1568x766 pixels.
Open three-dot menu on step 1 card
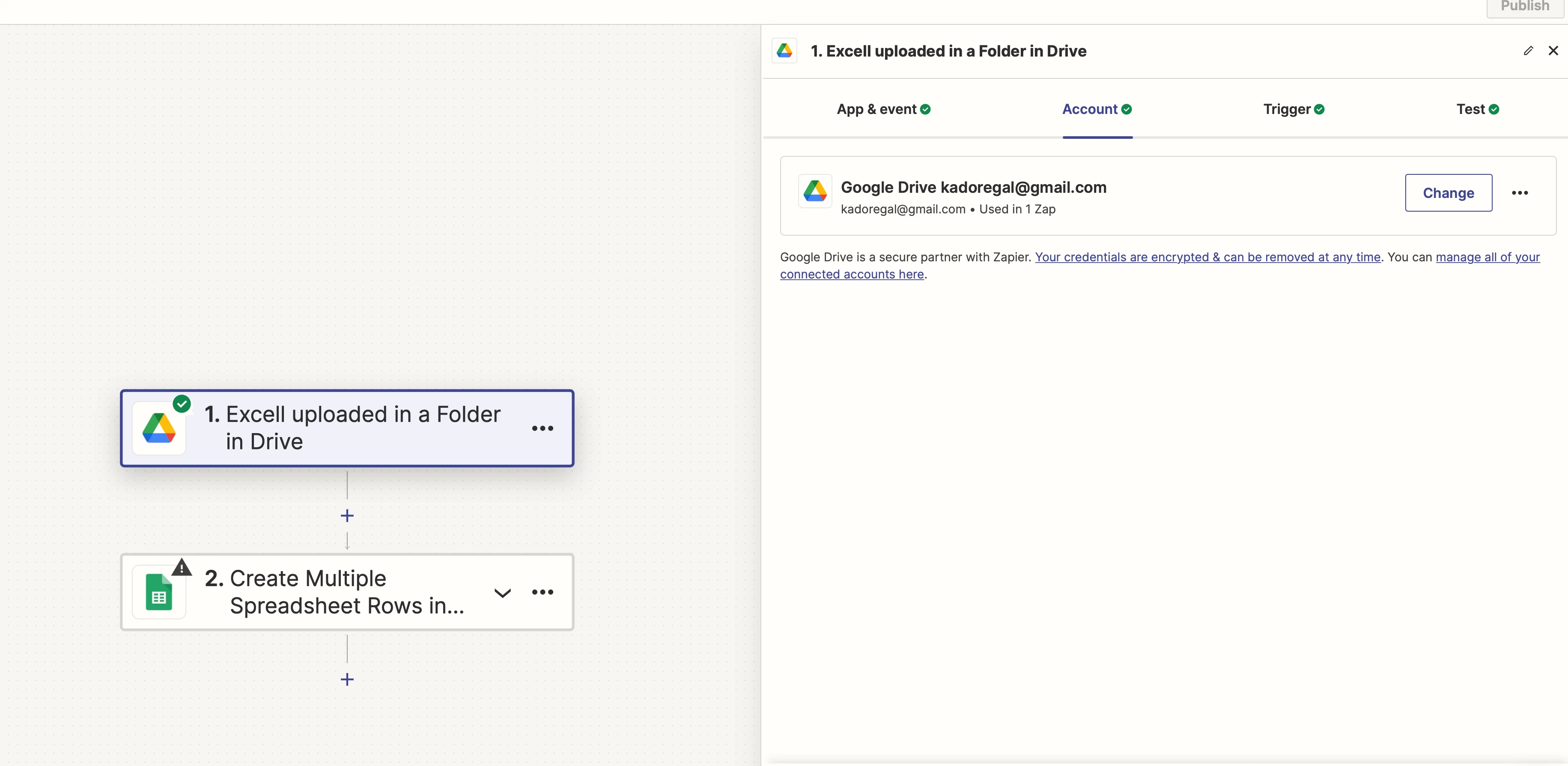point(543,428)
